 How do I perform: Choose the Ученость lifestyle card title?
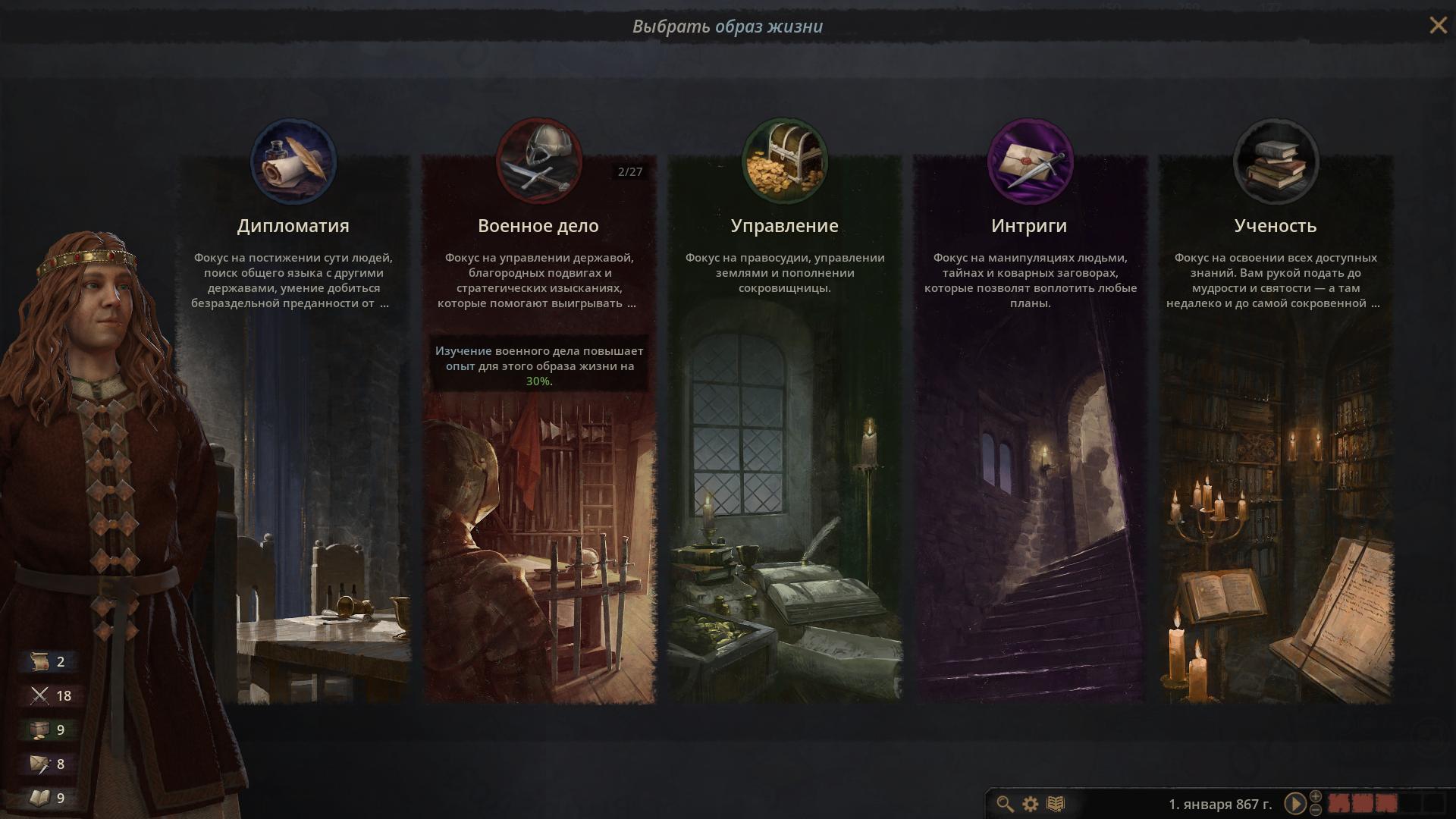(x=1276, y=226)
